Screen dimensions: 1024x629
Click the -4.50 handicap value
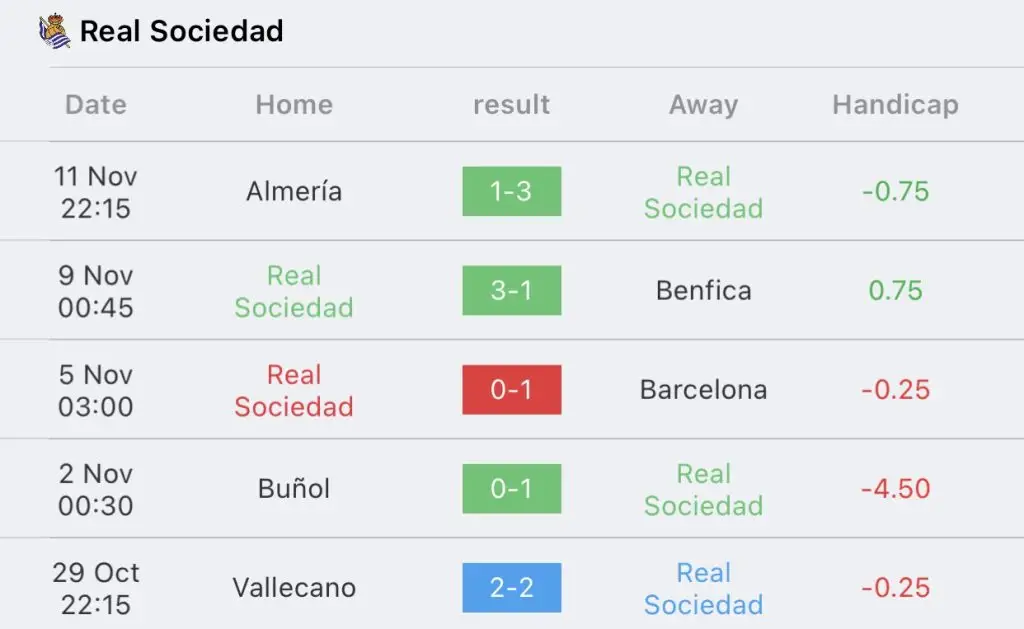click(895, 489)
